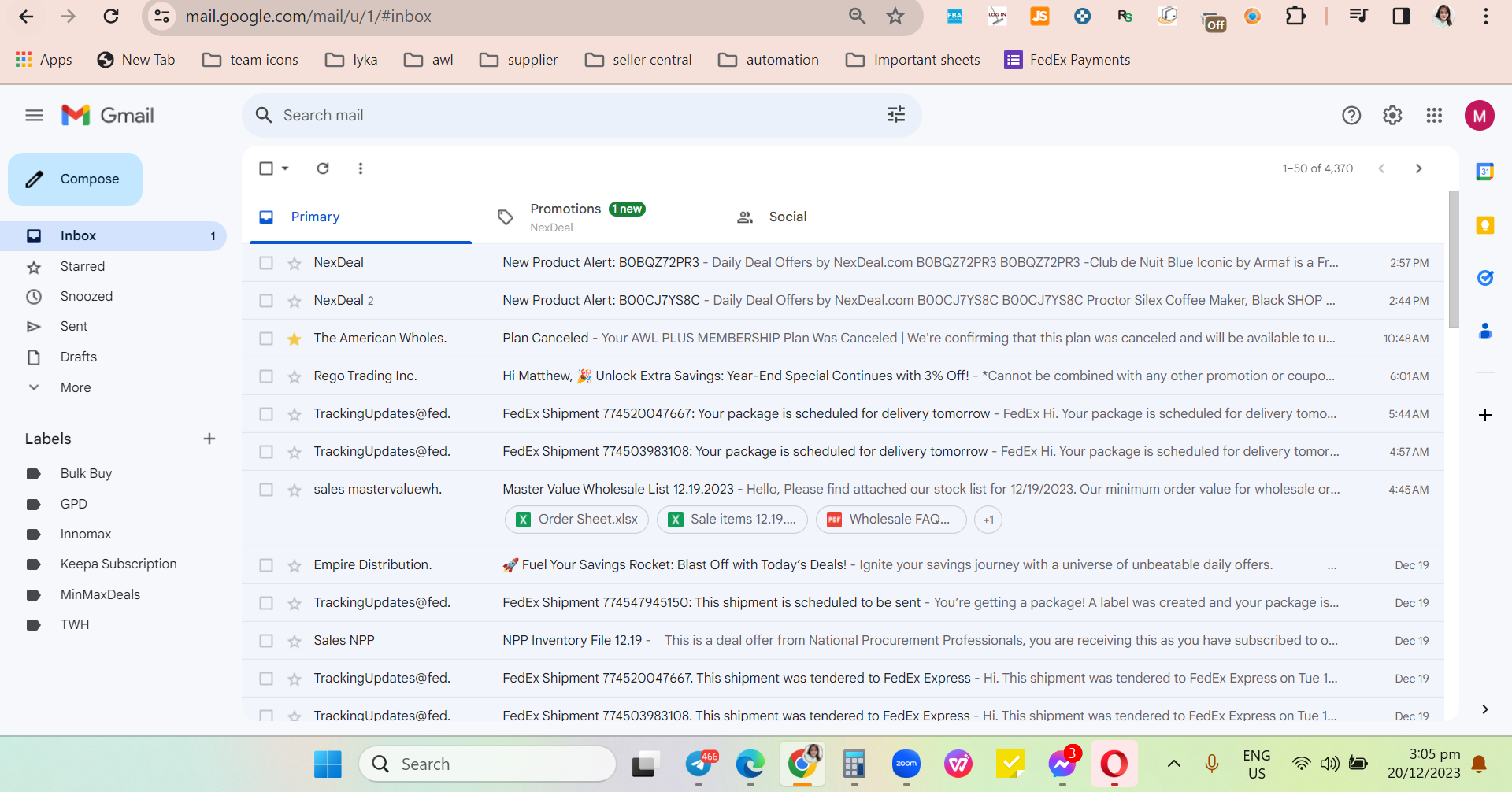Viewport: 1512px width, 792px height.
Task: Open Gmail Support help icon
Action: click(x=1351, y=116)
